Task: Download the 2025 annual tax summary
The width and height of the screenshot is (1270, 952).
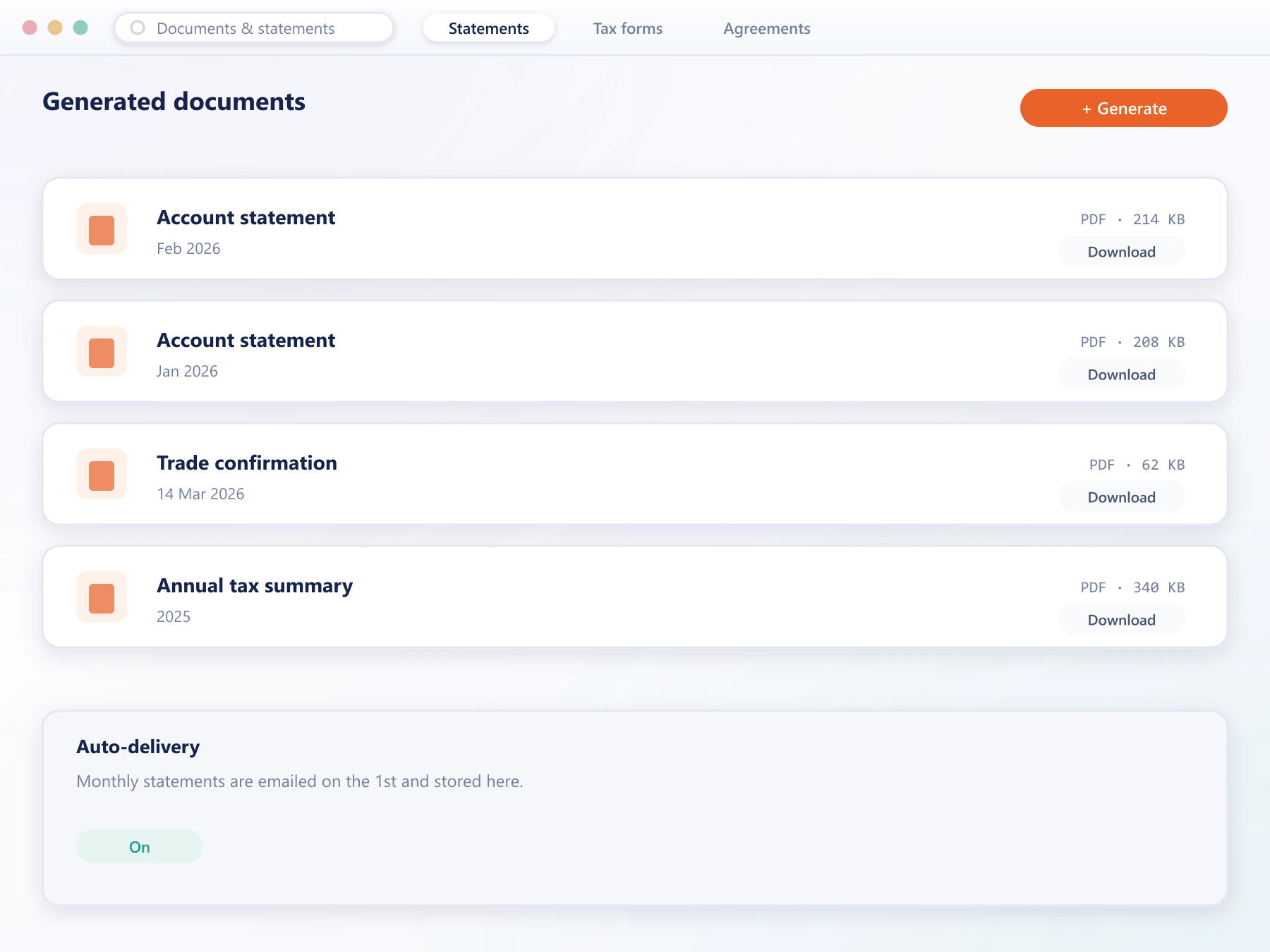Action: [1122, 620]
